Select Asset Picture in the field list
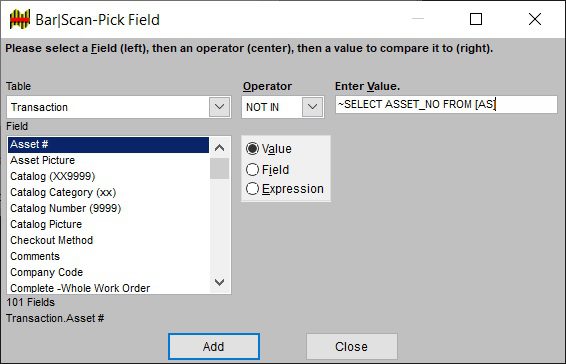This screenshot has height=364, width=566. [x=108, y=160]
